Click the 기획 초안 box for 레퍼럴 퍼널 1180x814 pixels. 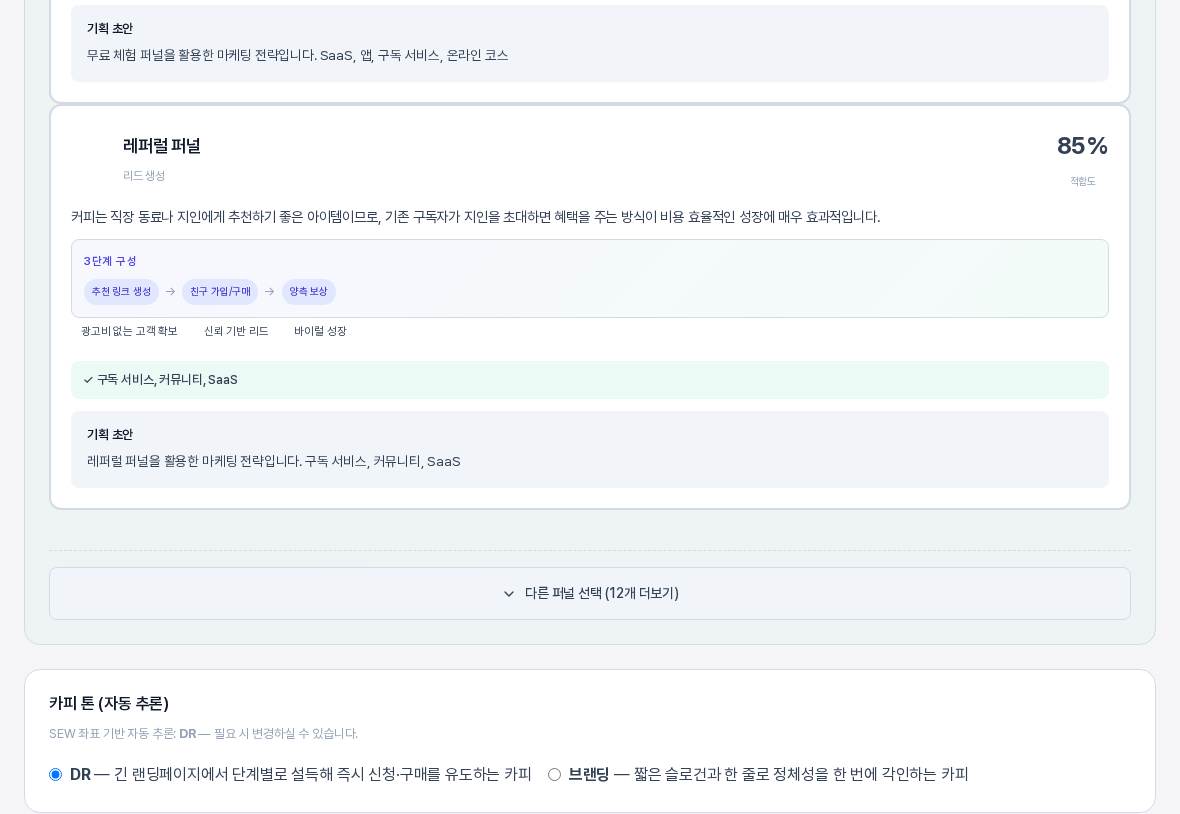pos(590,449)
